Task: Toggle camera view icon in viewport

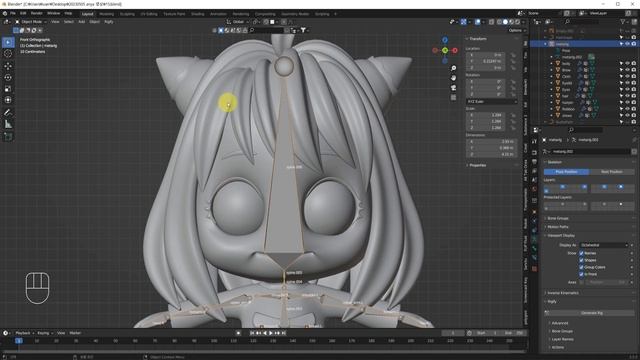Action: (453, 88)
